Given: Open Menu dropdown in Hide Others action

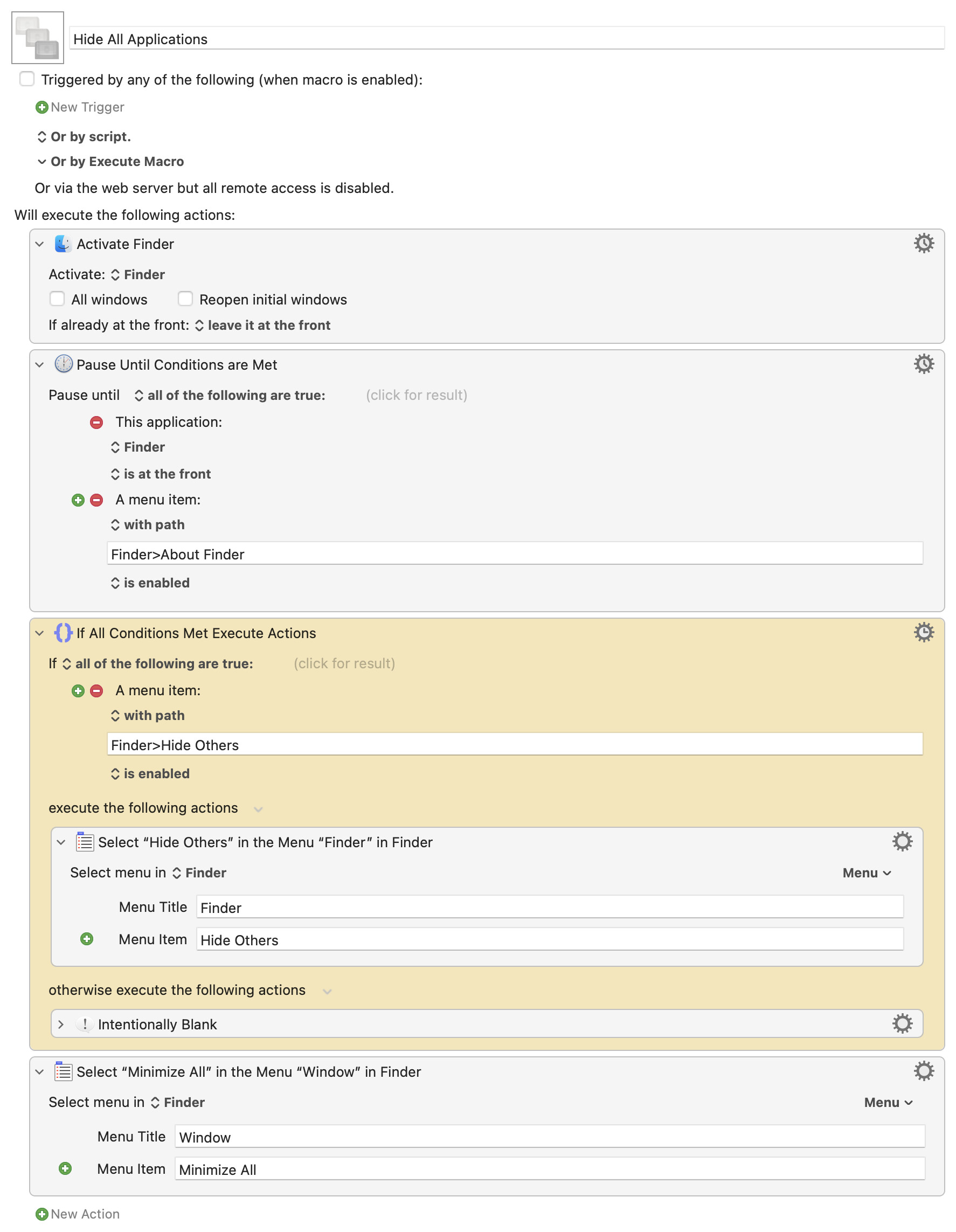Looking at the screenshot, I should tap(867, 873).
